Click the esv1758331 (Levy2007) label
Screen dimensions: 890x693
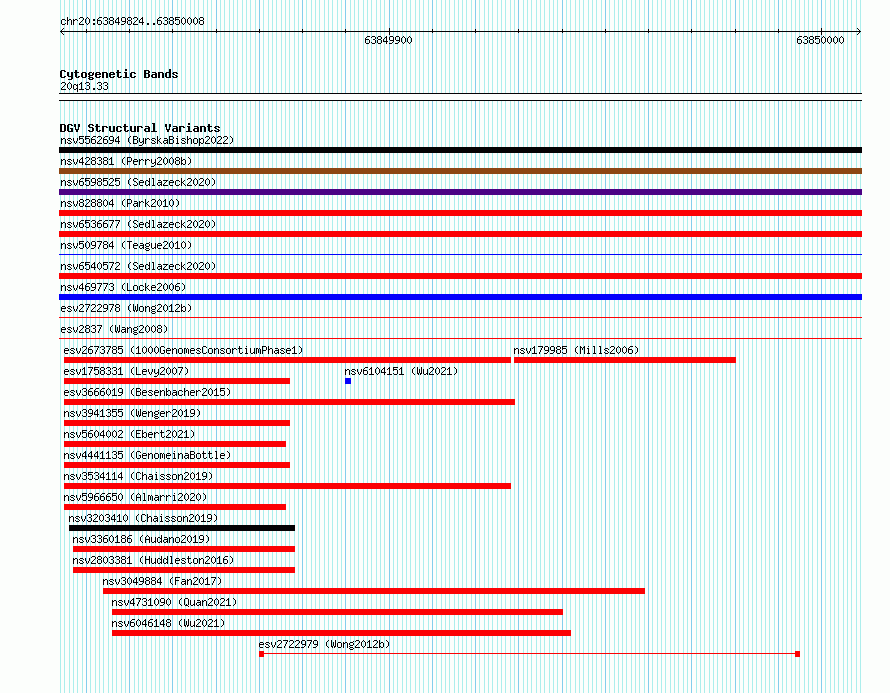126,371
